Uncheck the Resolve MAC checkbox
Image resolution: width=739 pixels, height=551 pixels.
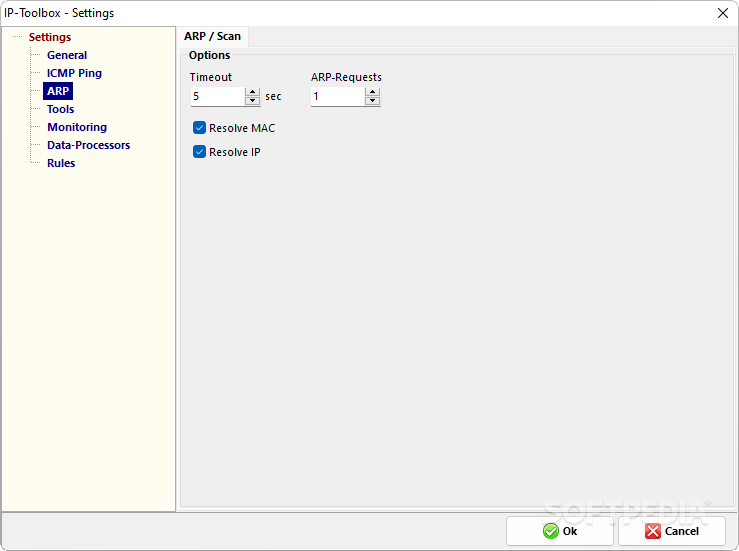tap(199, 128)
